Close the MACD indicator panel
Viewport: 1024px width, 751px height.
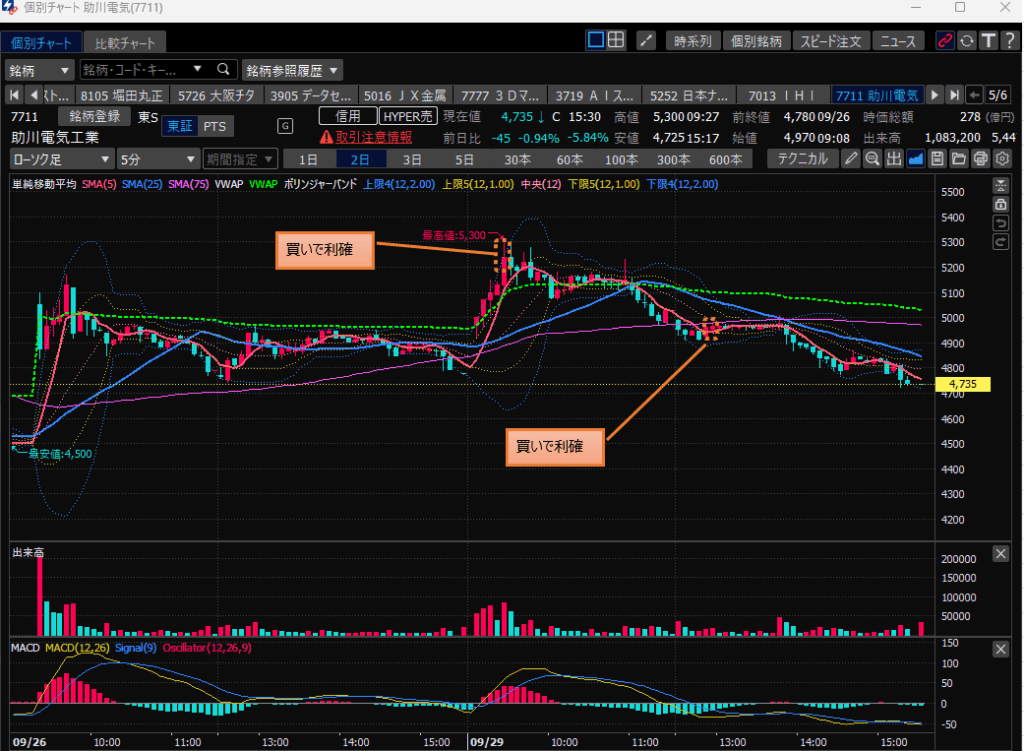point(1000,649)
